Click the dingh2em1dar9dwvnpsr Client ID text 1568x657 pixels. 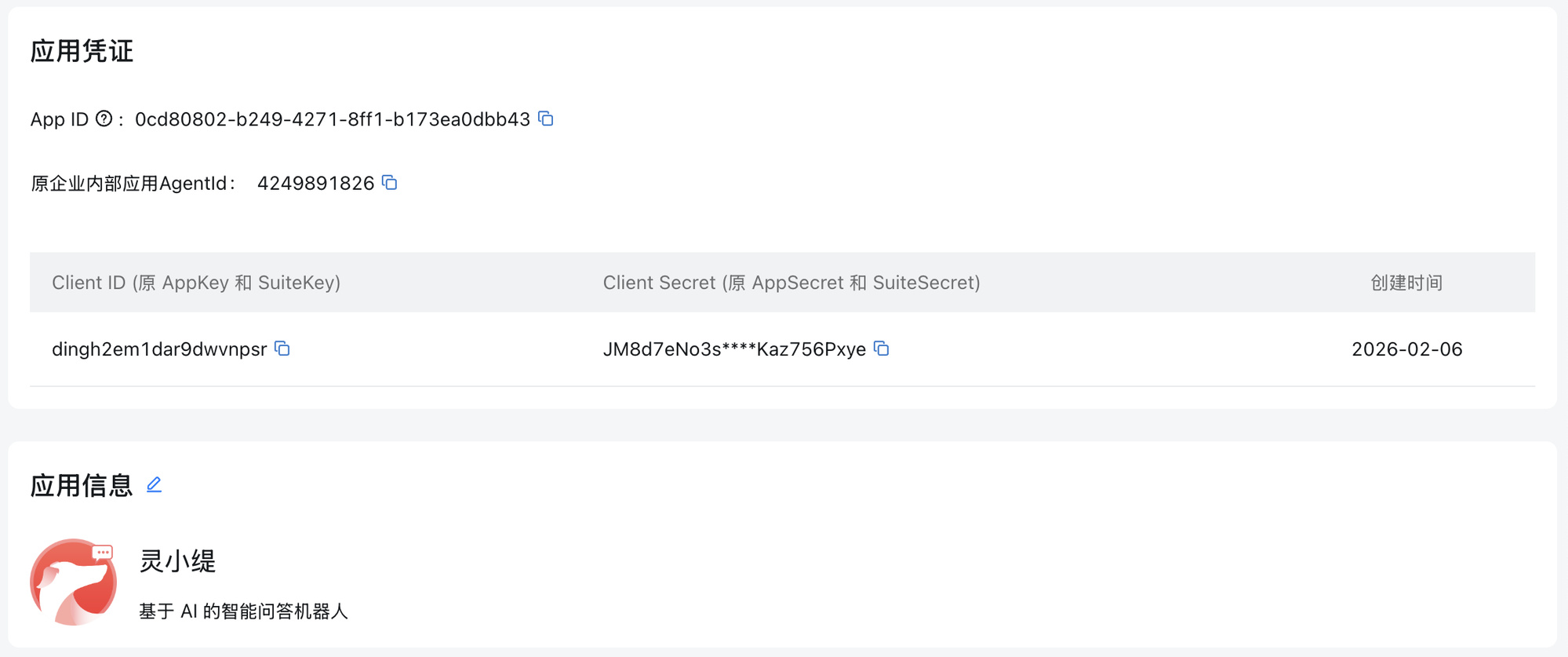159,349
